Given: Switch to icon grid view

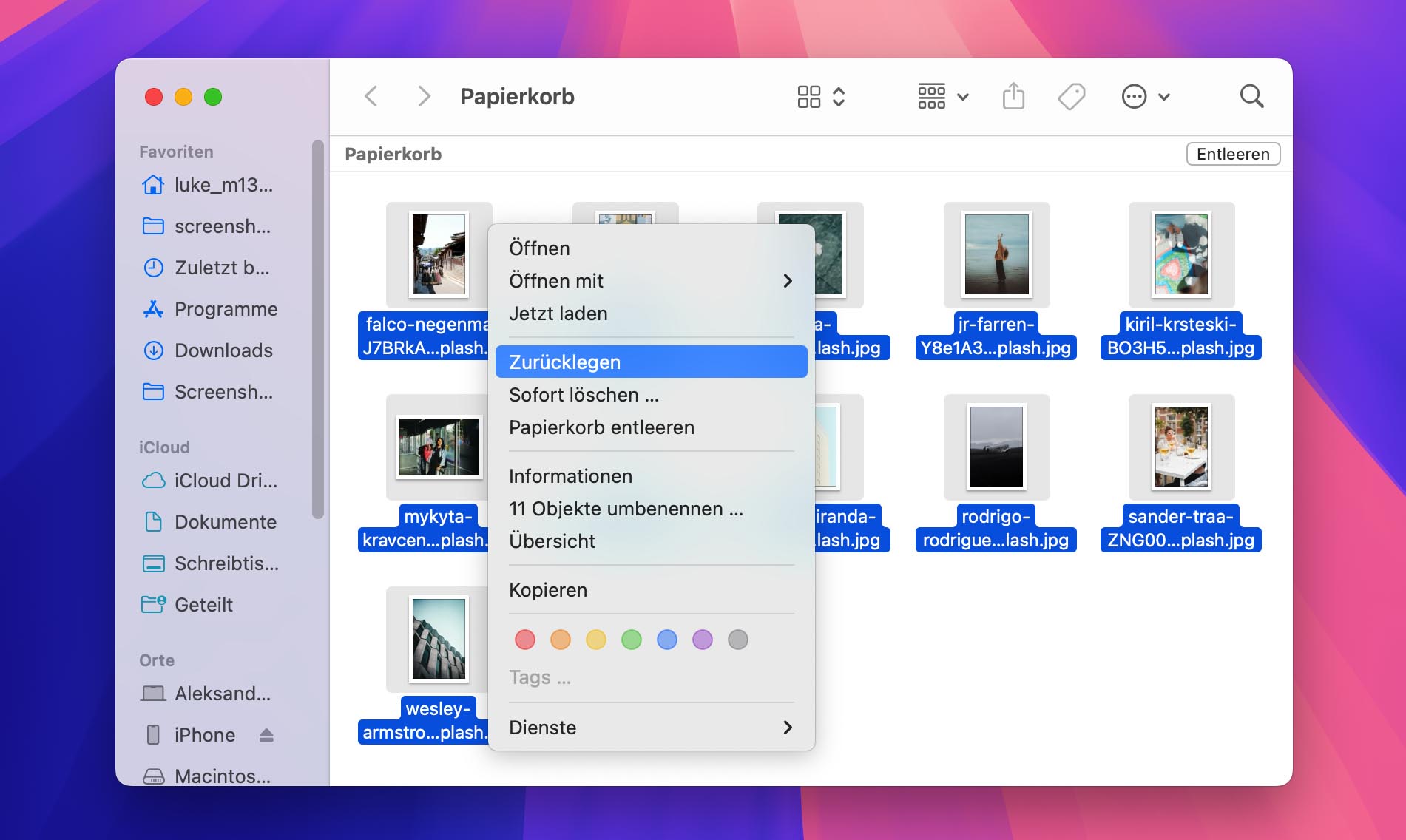Looking at the screenshot, I should point(808,97).
